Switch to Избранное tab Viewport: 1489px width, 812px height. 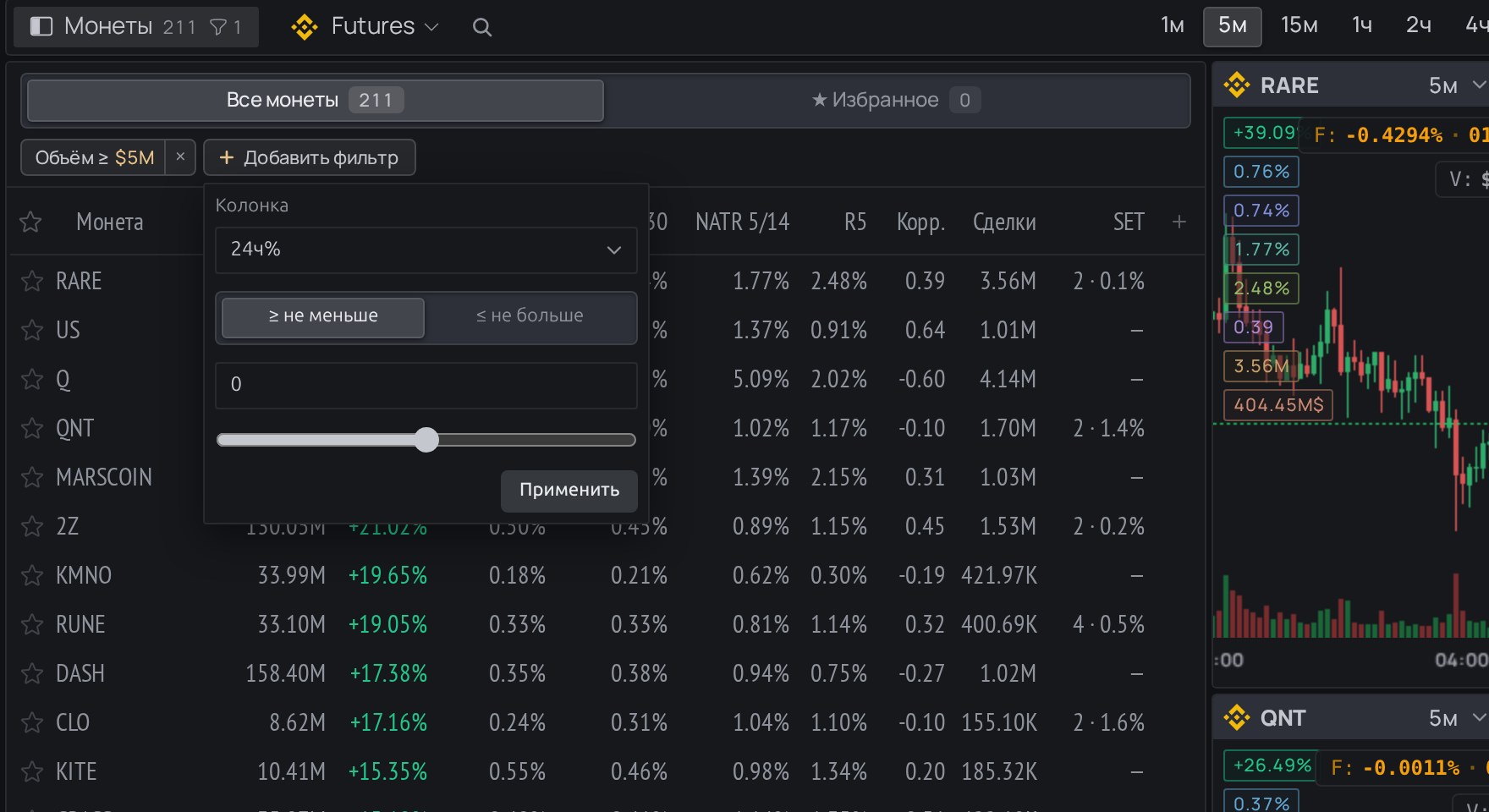[896, 101]
